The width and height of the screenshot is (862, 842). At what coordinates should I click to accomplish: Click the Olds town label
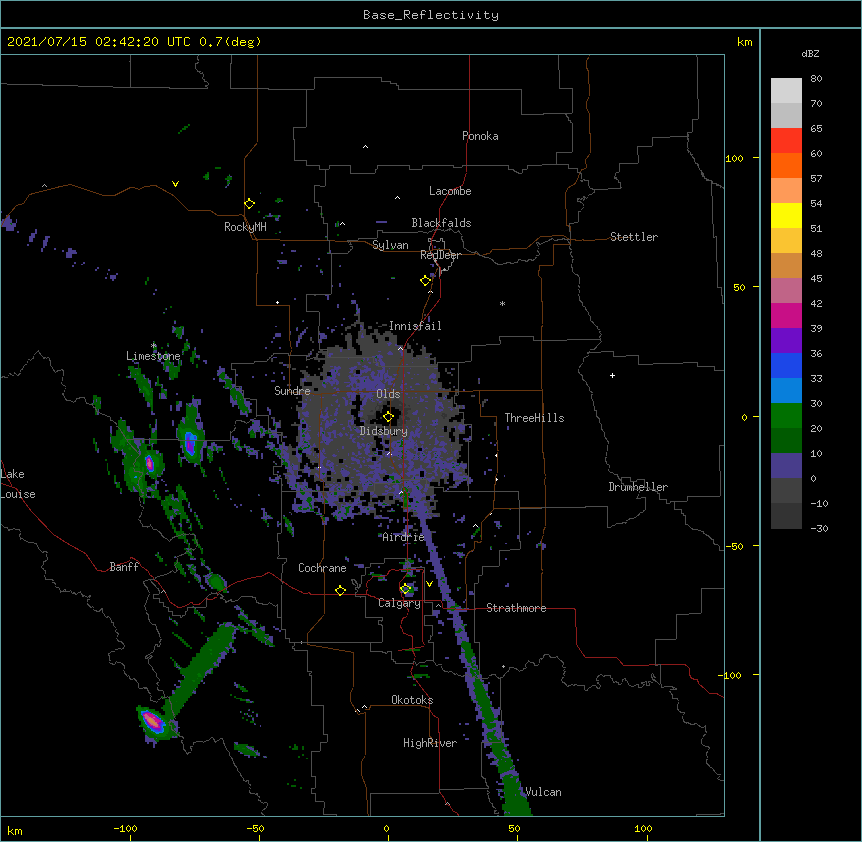pos(388,394)
